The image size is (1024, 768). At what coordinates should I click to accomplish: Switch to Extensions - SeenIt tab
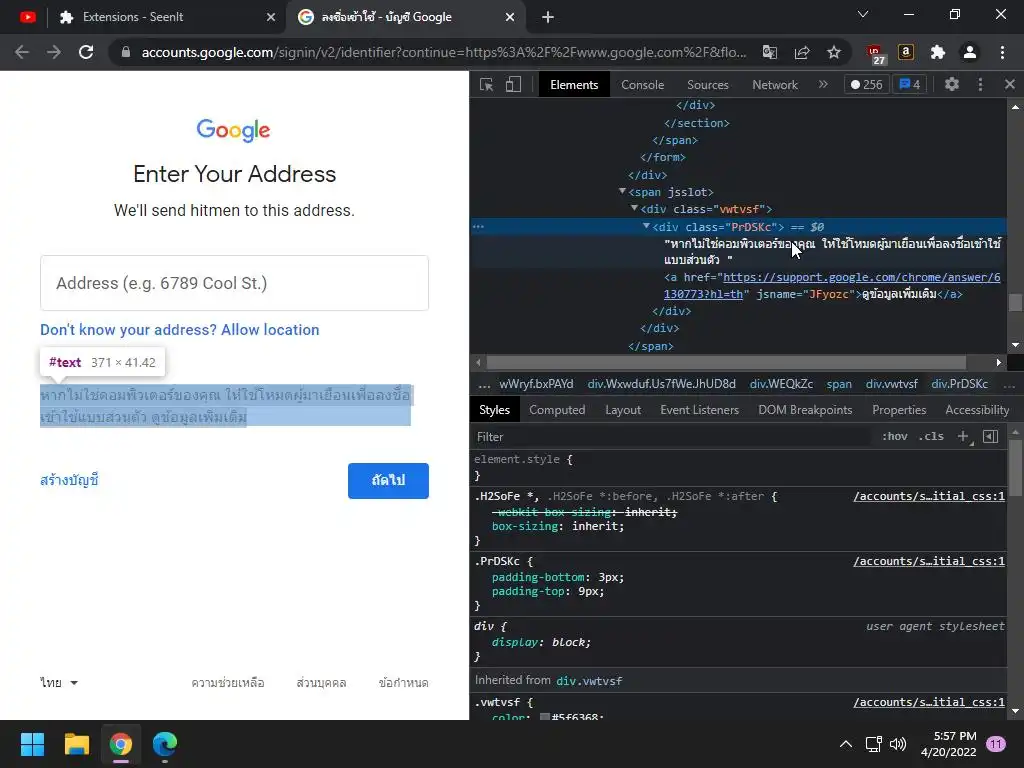coord(167,17)
